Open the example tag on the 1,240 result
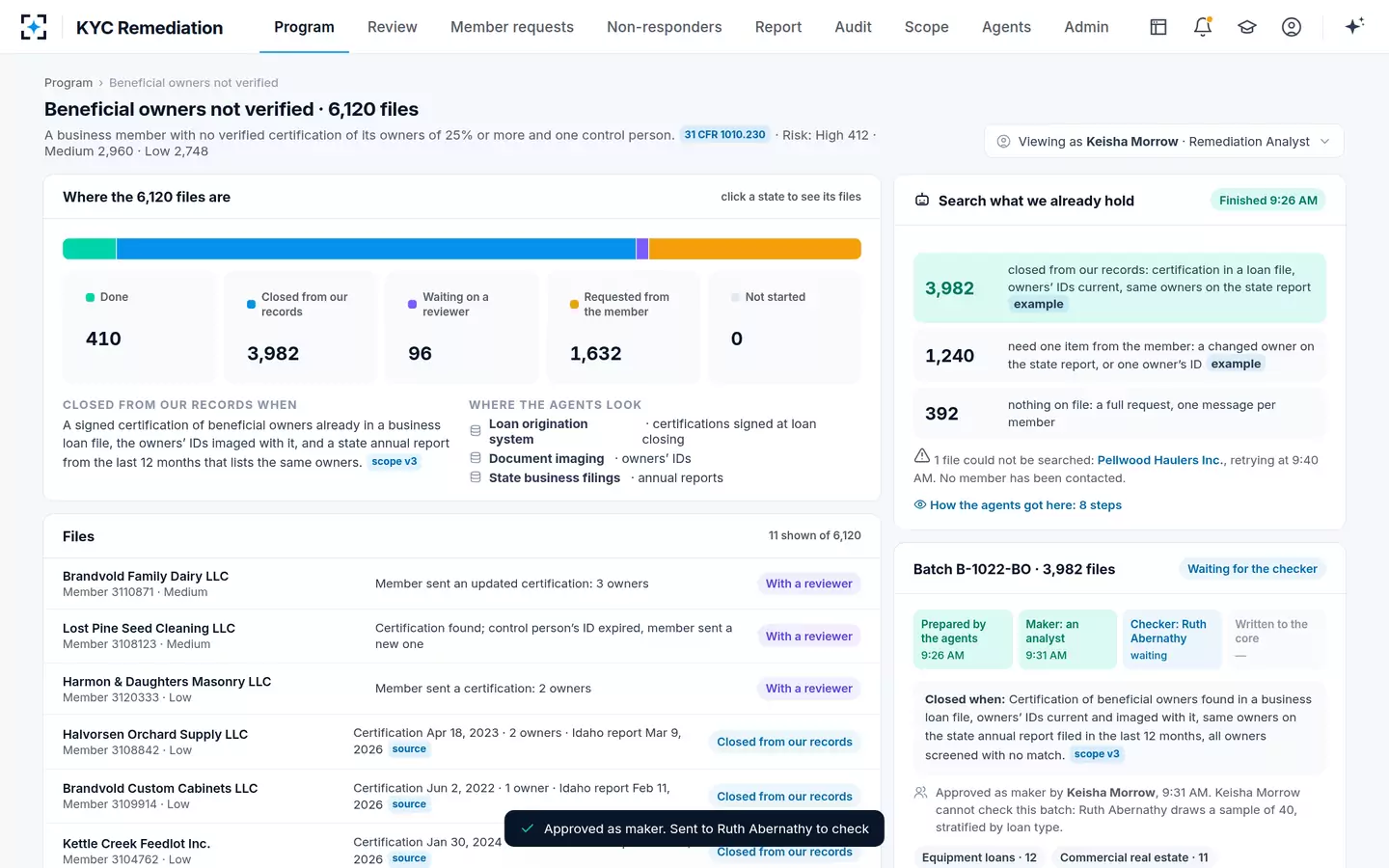 coord(1236,365)
